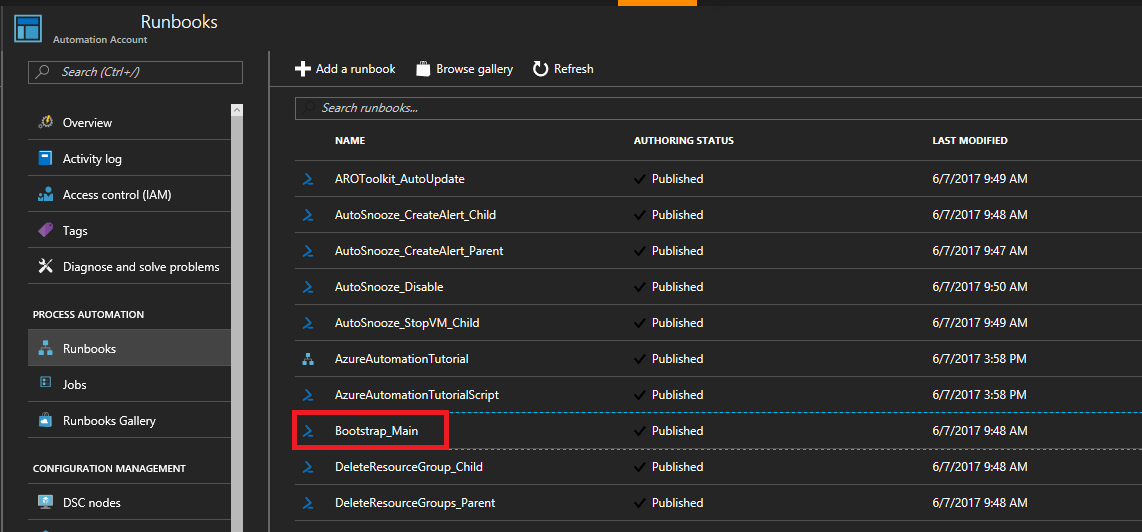Select DeleteResourceGroups_Parent runbook name
Screen dimensions: 1142x532
point(415,503)
